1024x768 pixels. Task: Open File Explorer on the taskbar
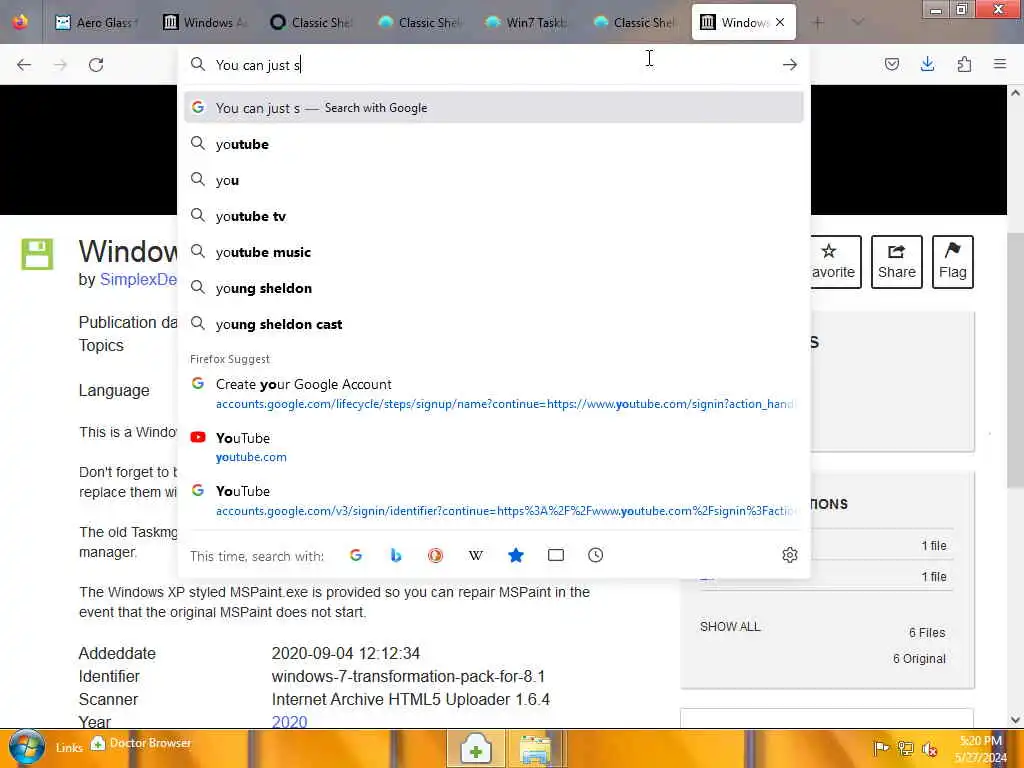click(536, 749)
